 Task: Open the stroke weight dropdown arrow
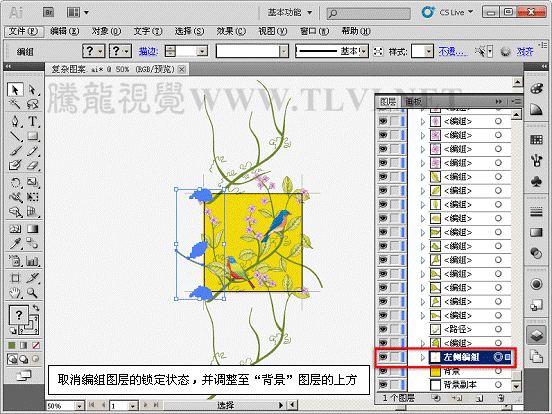click(x=202, y=51)
